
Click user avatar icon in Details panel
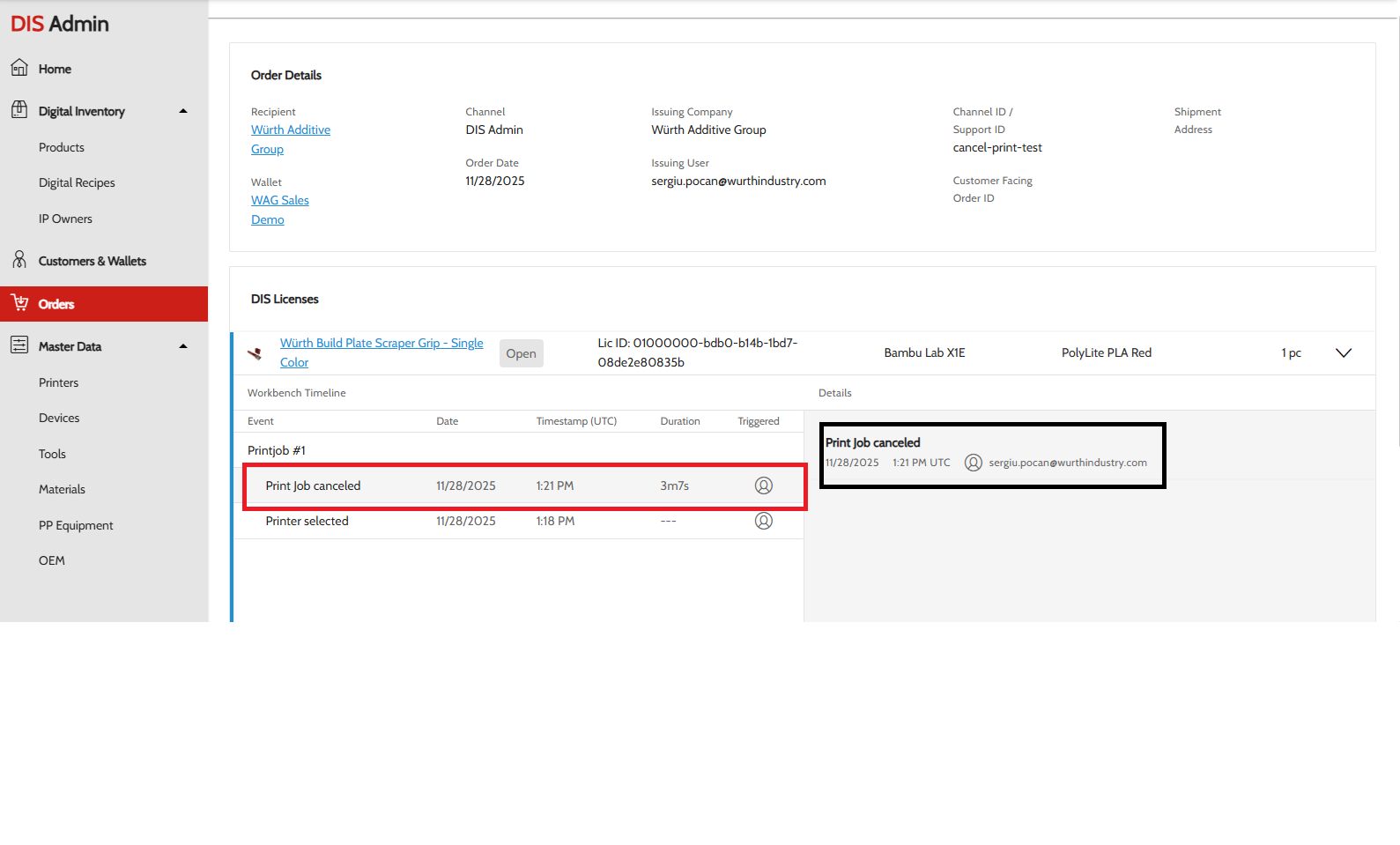click(x=973, y=463)
